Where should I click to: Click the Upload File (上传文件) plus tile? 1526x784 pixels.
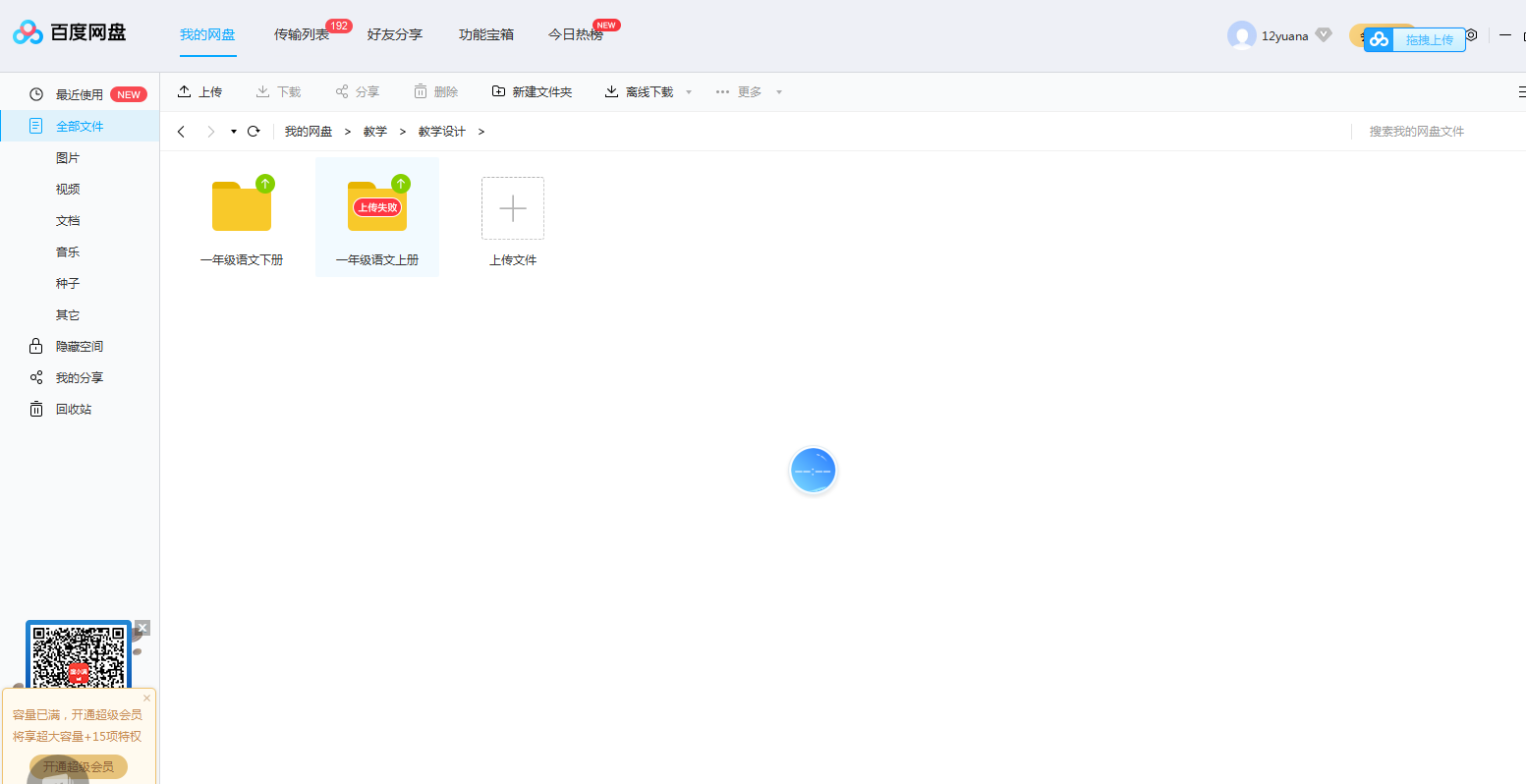pos(512,208)
